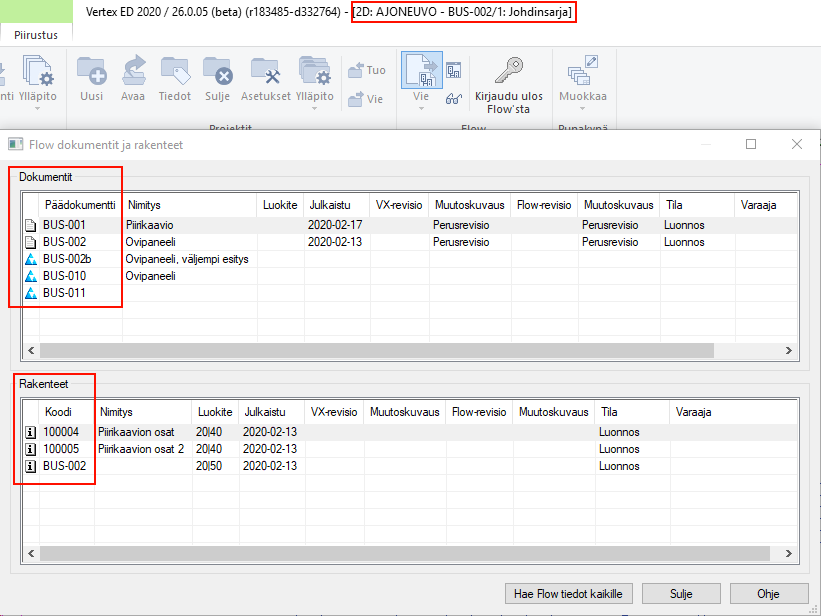Click the Ohje help button
Viewport: 821px width, 616px height.
tap(768, 593)
